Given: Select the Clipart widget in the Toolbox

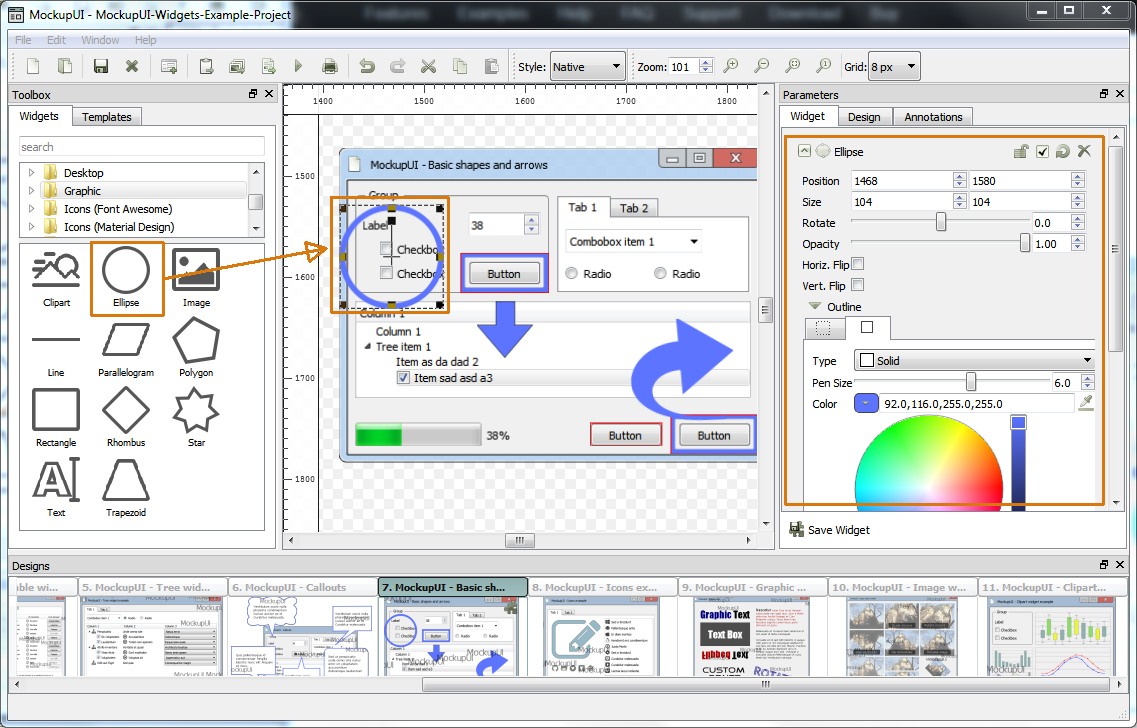Looking at the screenshot, I should point(56,279).
